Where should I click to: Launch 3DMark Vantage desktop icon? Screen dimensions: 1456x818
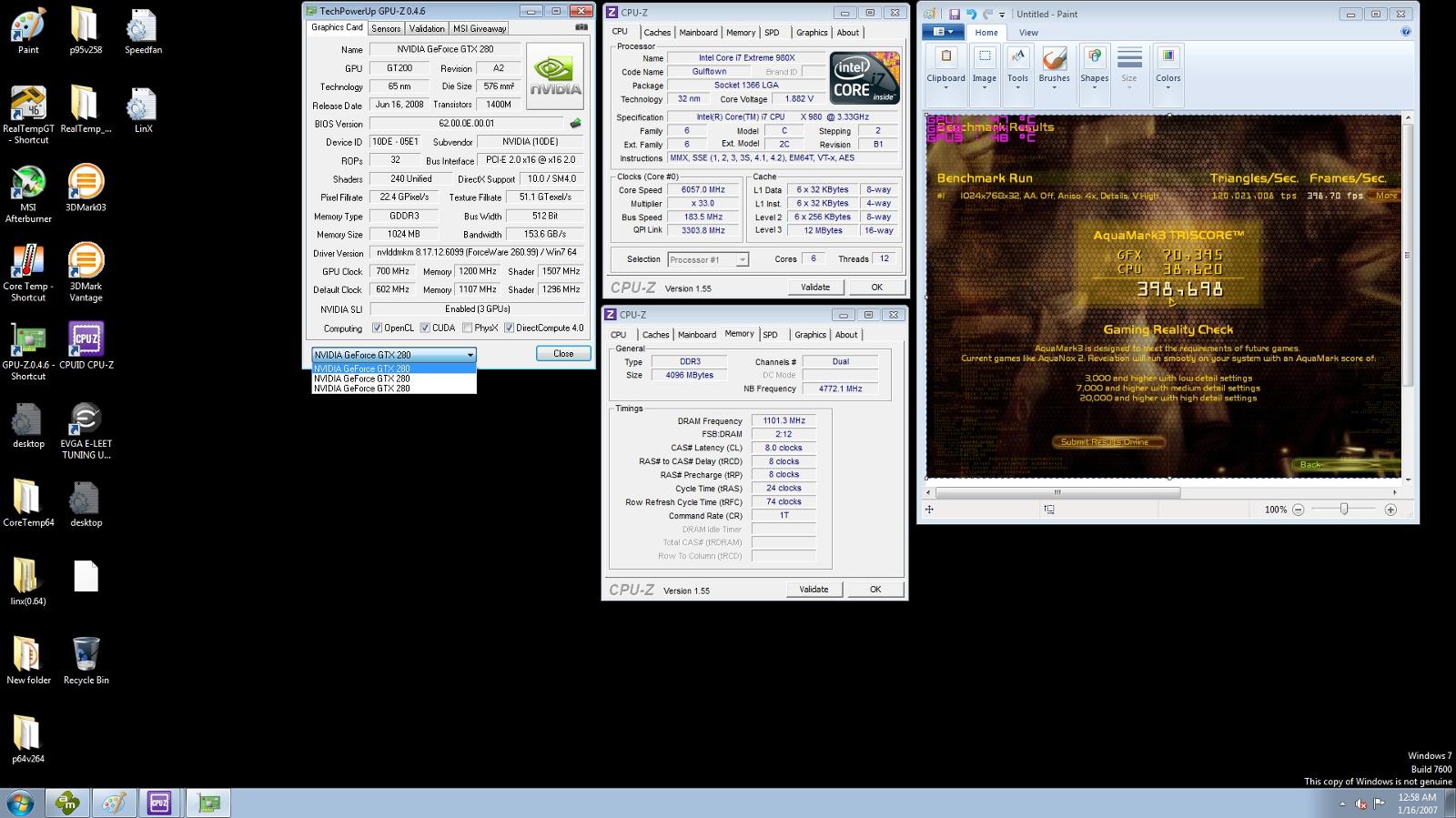86,273
